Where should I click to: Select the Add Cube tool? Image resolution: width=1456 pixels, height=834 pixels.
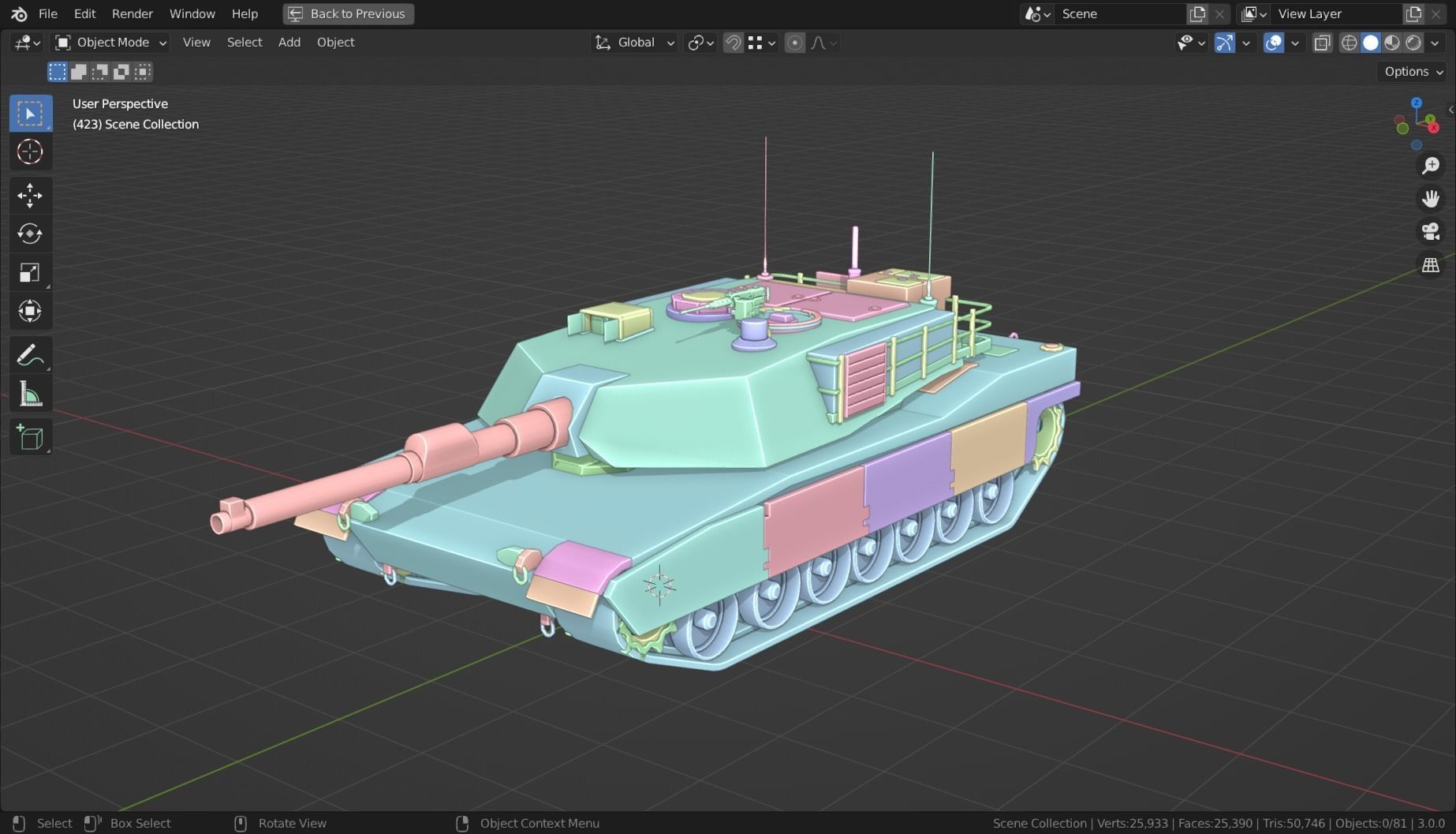click(31, 437)
